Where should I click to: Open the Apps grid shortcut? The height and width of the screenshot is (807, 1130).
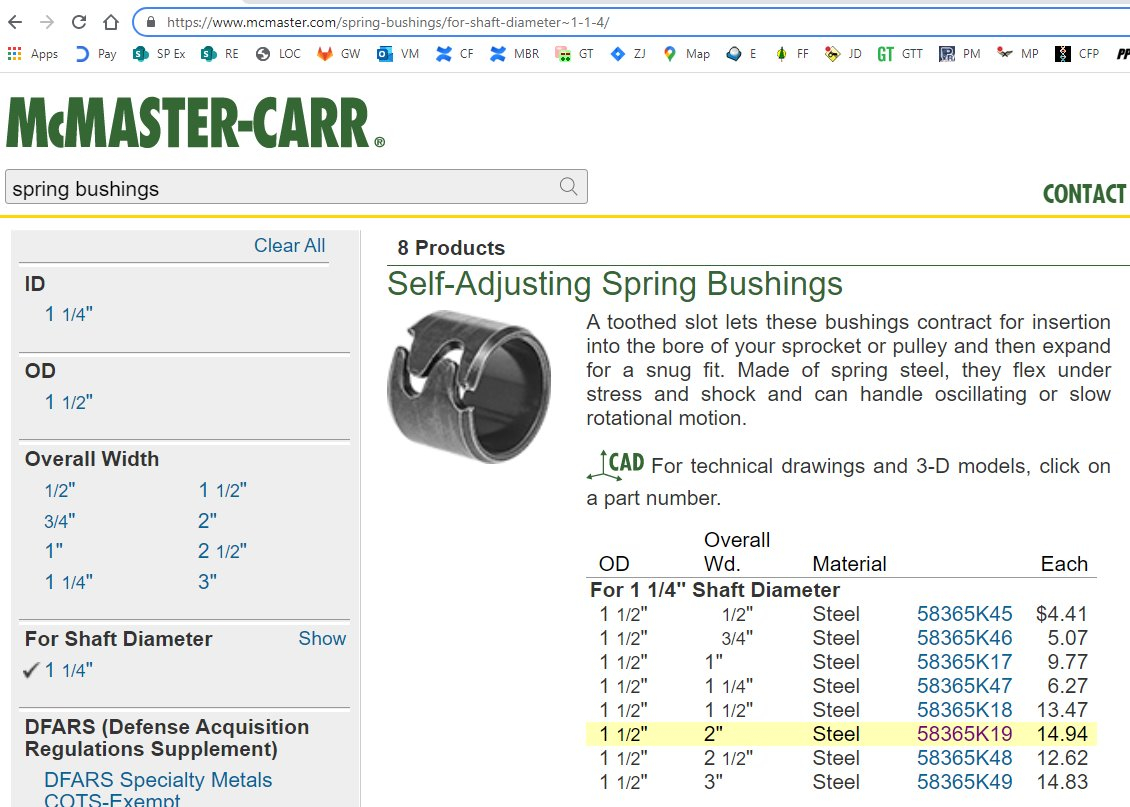(33, 54)
